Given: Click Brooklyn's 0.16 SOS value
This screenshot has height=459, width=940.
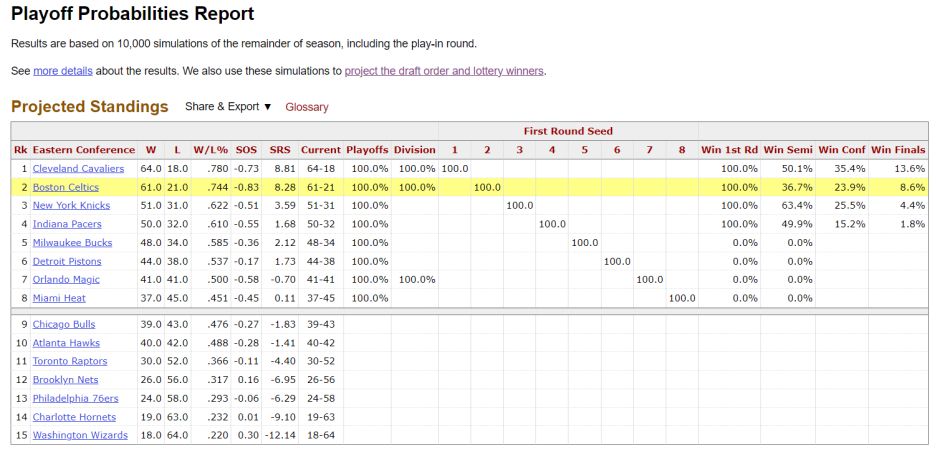Looking at the screenshot, I should [x=249, y=379].
